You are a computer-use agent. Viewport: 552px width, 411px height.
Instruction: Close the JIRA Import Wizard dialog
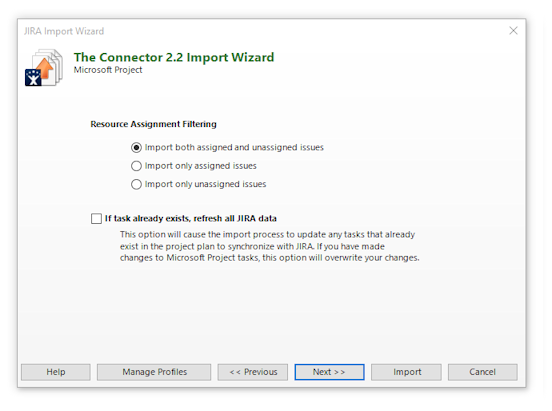point(513,31)
